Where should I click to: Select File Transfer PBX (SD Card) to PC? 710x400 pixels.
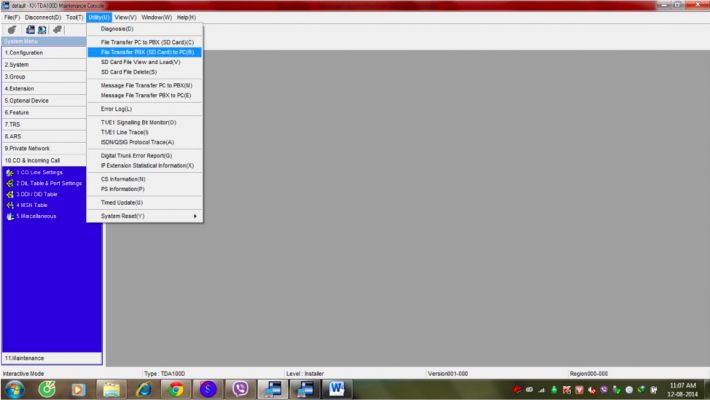pyautogui.click(x=145, y=52)
